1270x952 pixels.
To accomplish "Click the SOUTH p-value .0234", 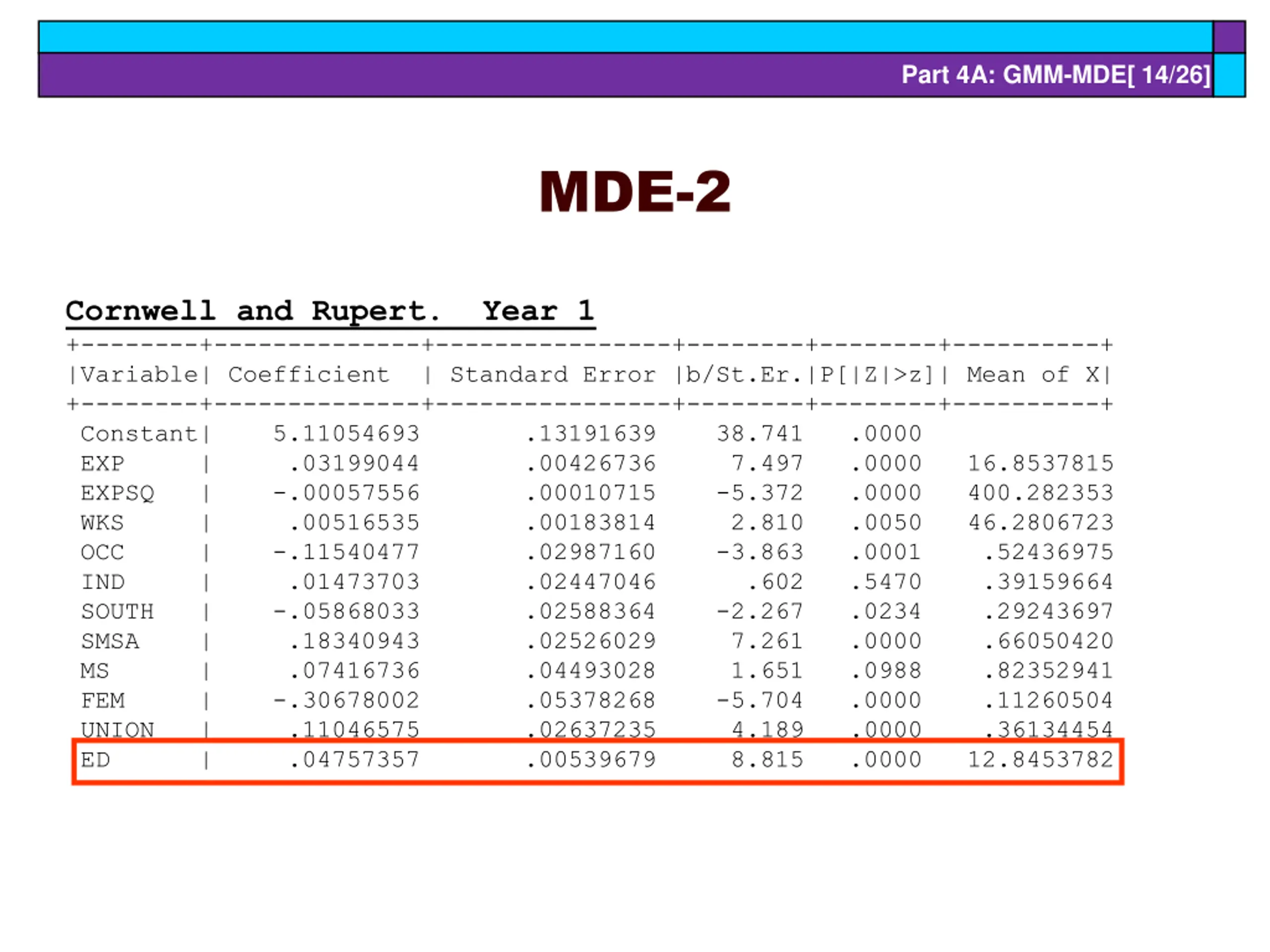I will coord(887,612).
